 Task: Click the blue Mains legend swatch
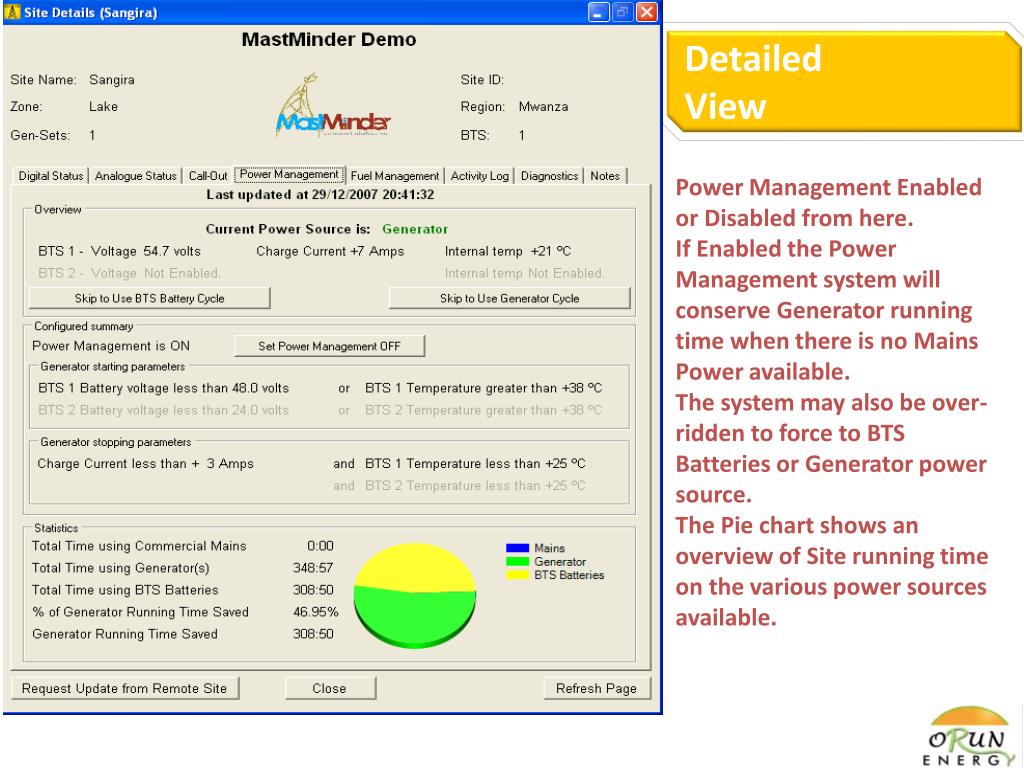(517, 548)
